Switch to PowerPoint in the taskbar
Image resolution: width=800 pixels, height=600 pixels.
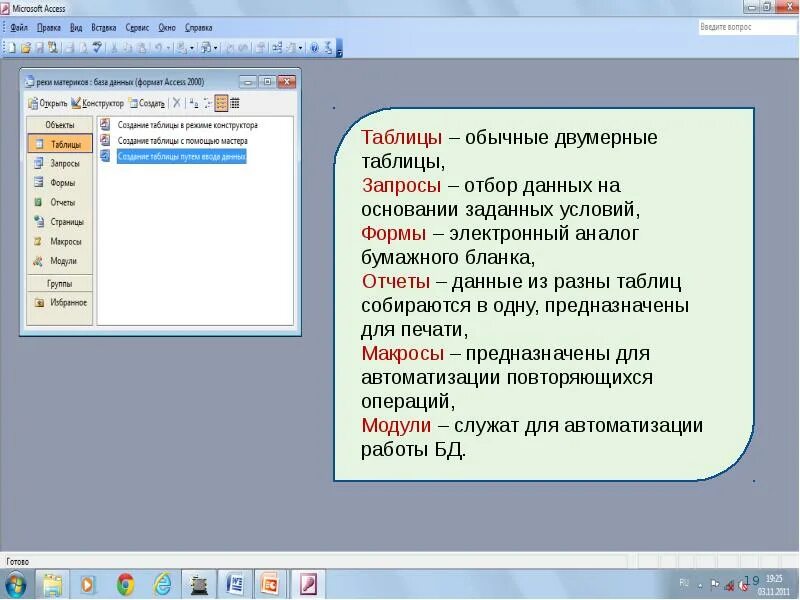269,585
